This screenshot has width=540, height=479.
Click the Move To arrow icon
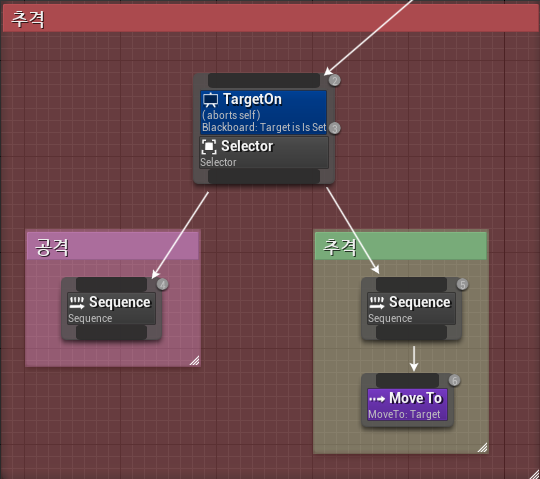[x=377, y=399]
